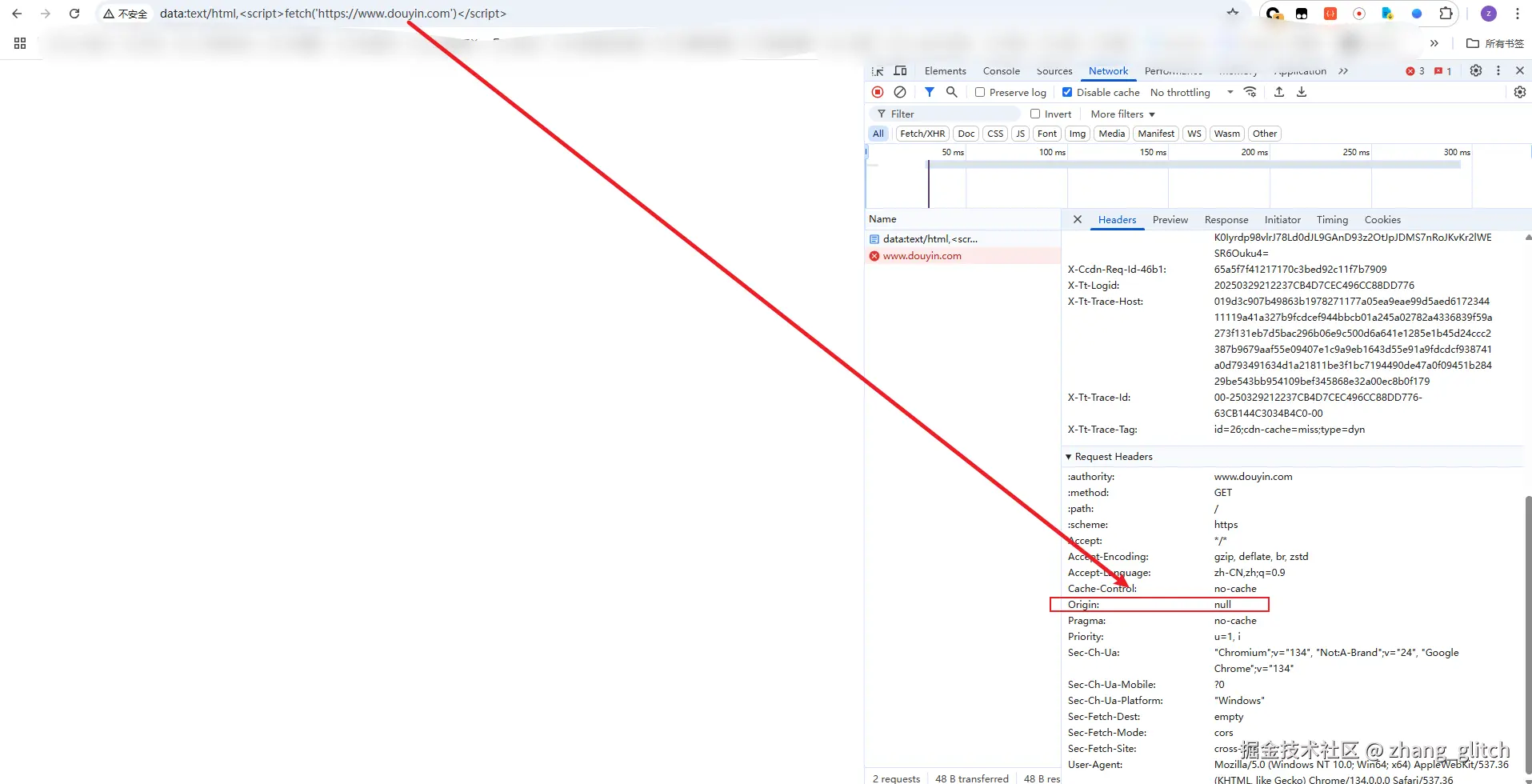This screenshot has height=784, width=1532.
Task: Filter requests by Img type
Action: [1078, 134]
